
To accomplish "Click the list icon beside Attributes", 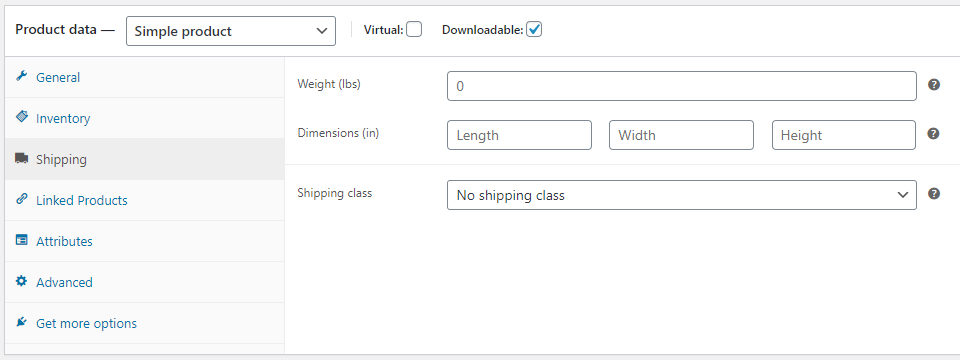I will pos(21,241).
